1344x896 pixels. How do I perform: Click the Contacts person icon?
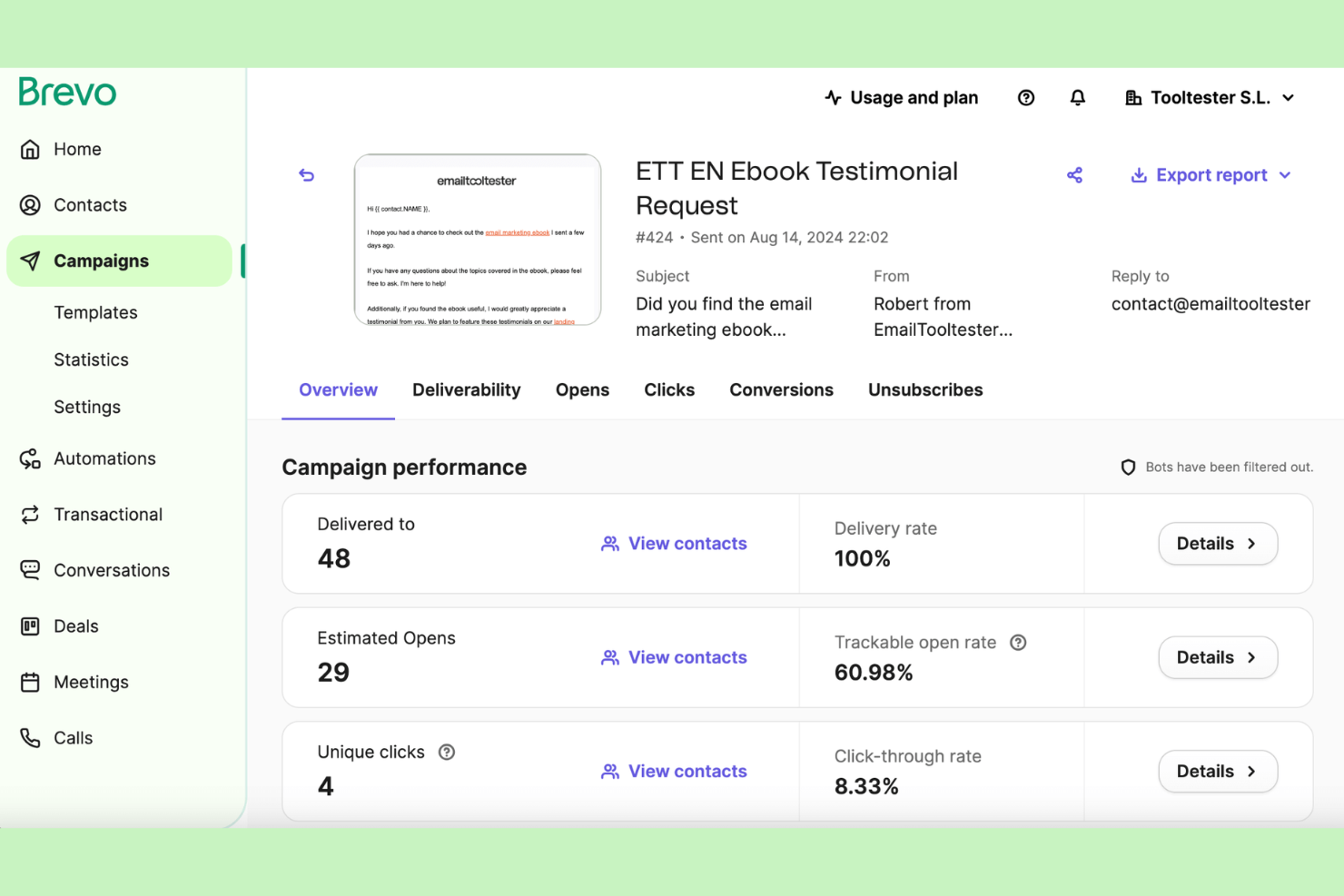30,205
